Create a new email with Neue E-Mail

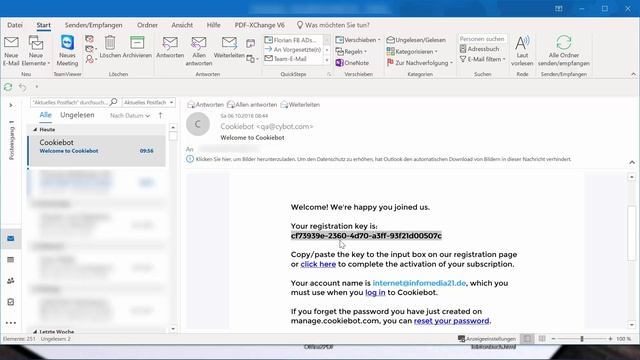11,51
